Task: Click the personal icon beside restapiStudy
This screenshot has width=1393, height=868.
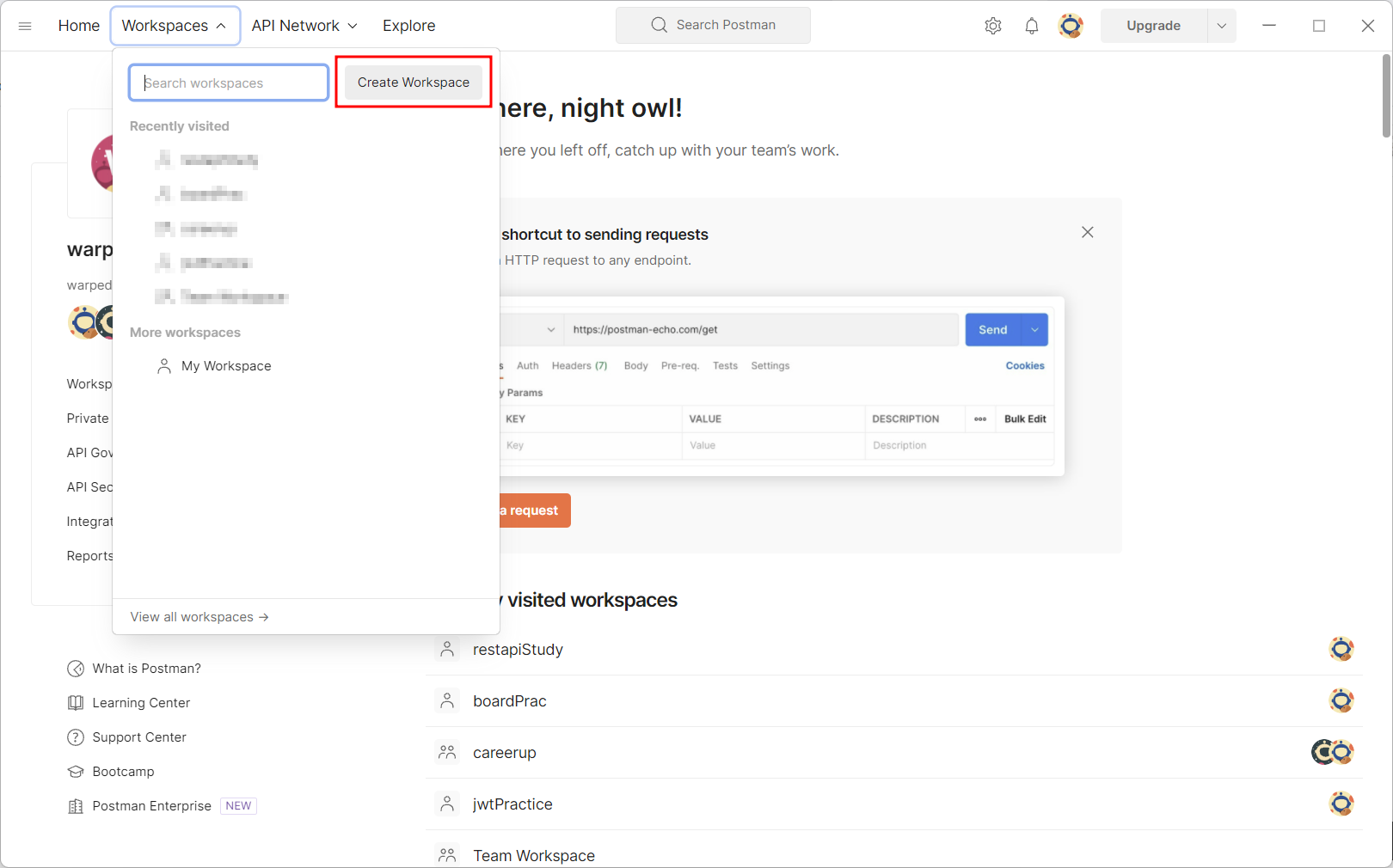Action: click(447, 650)
